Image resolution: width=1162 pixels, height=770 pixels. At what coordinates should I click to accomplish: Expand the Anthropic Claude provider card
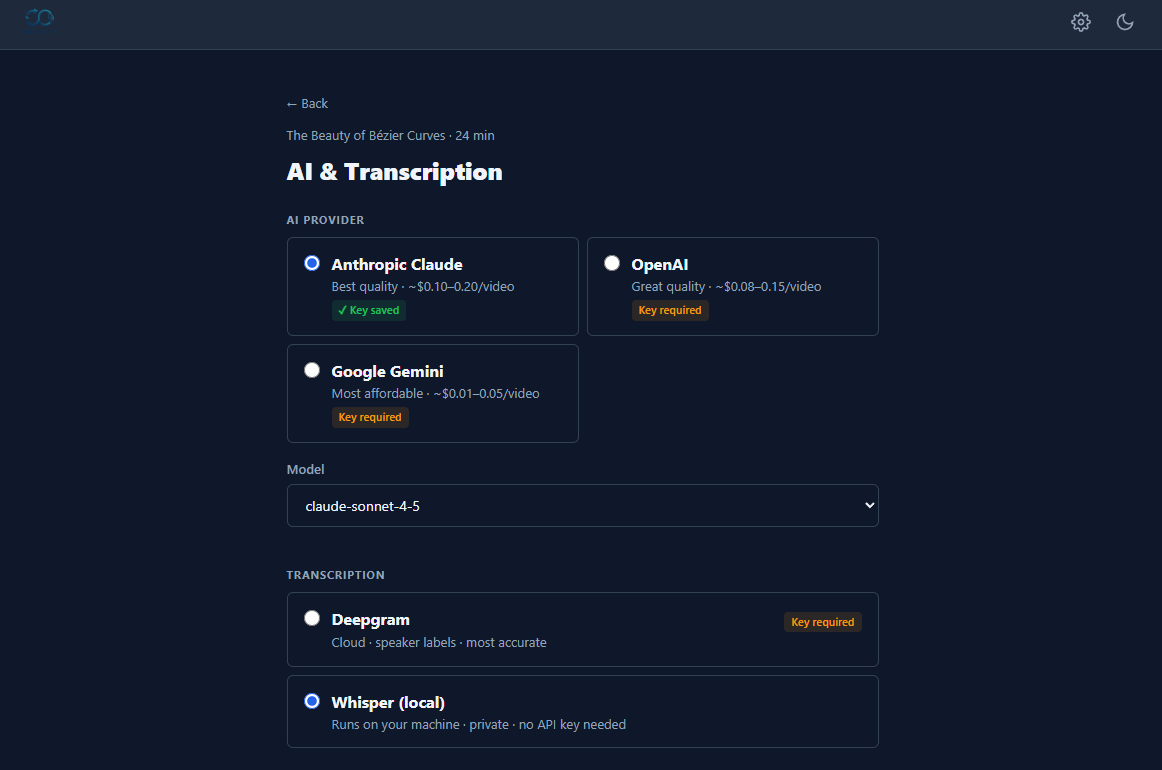432,286
